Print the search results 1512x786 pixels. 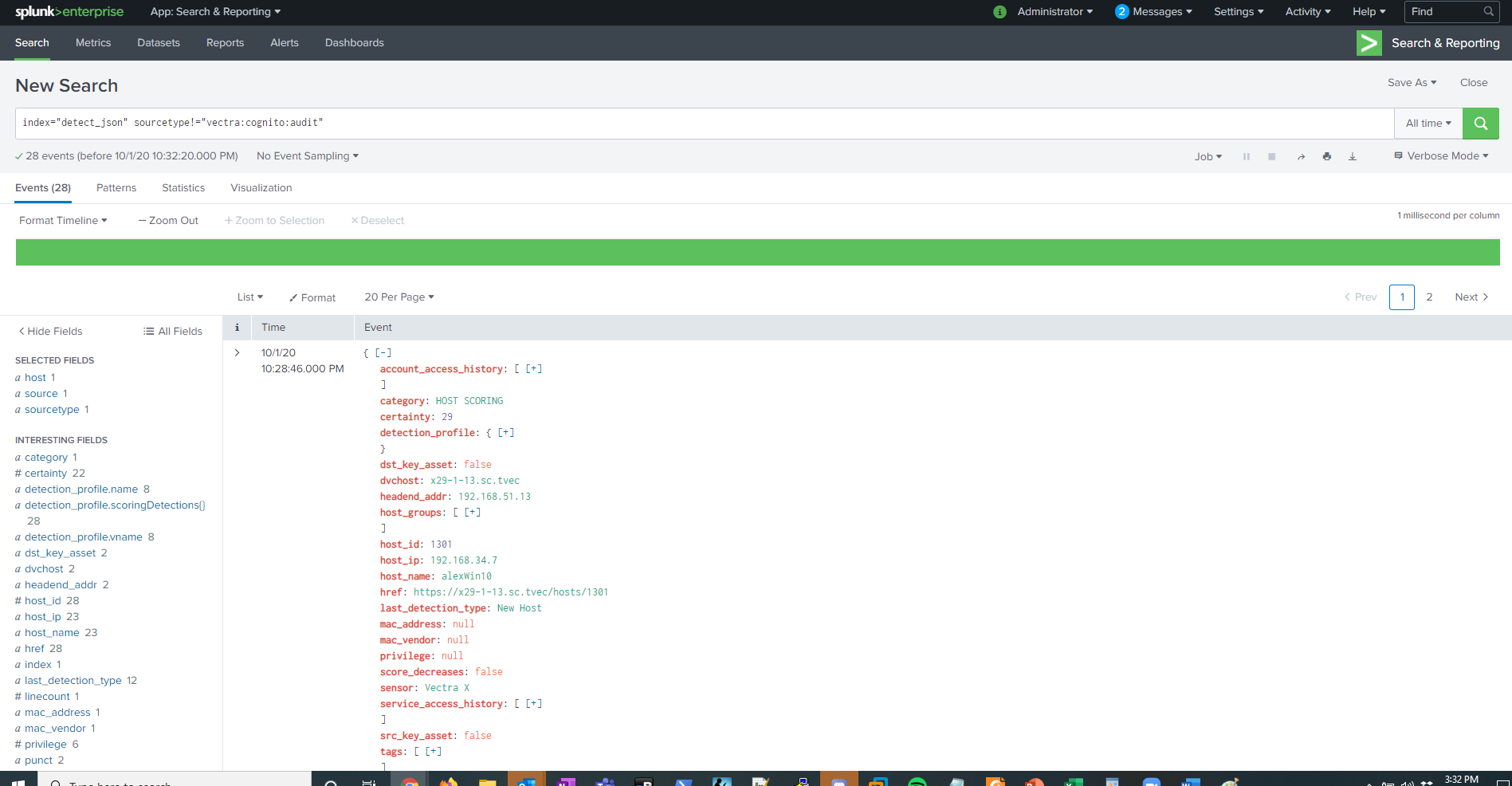pyautogui.click(x=1326, y=156)
